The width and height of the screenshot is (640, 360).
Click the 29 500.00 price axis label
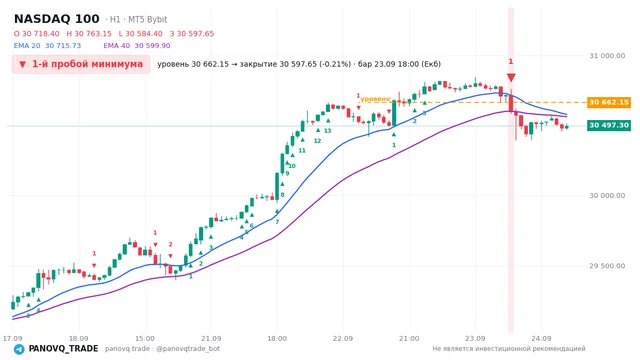607,266
